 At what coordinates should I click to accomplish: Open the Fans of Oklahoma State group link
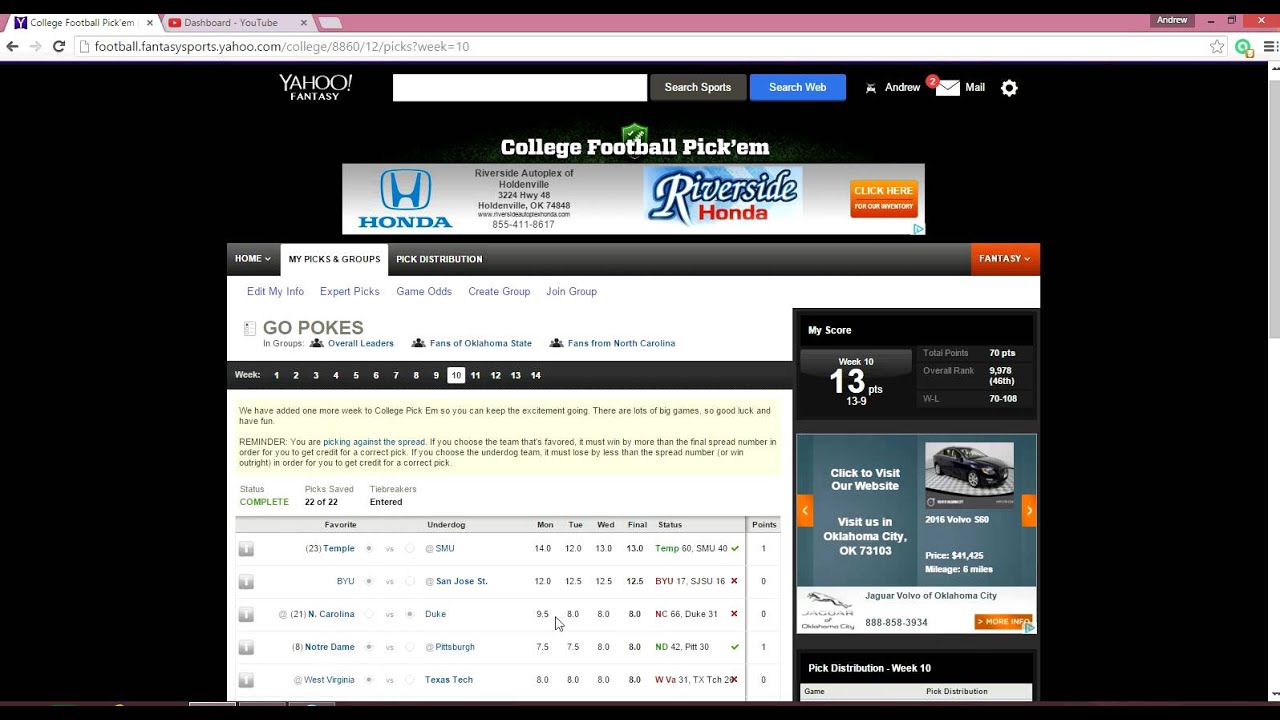[481, 343]
